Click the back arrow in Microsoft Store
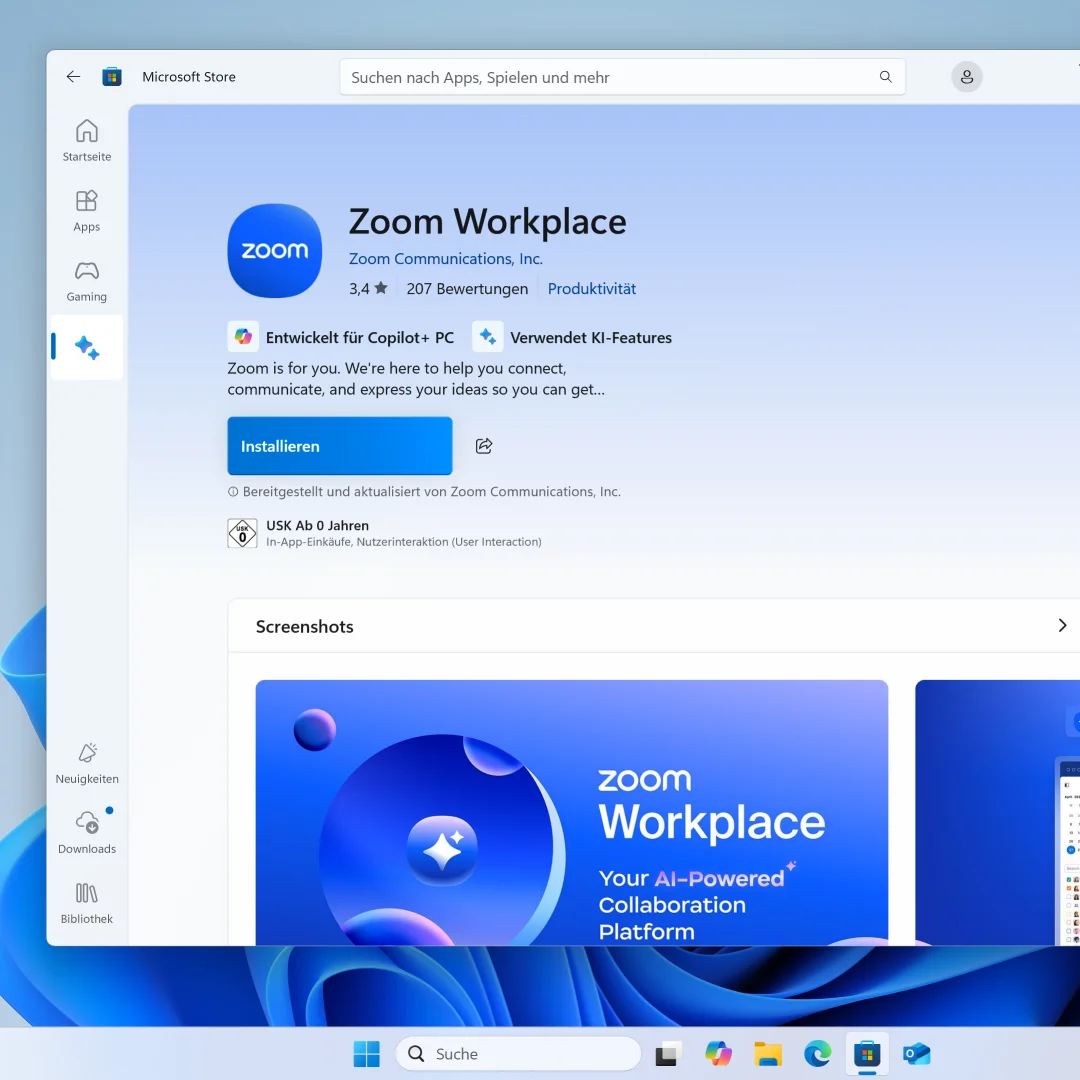 (x=73, y=77)
